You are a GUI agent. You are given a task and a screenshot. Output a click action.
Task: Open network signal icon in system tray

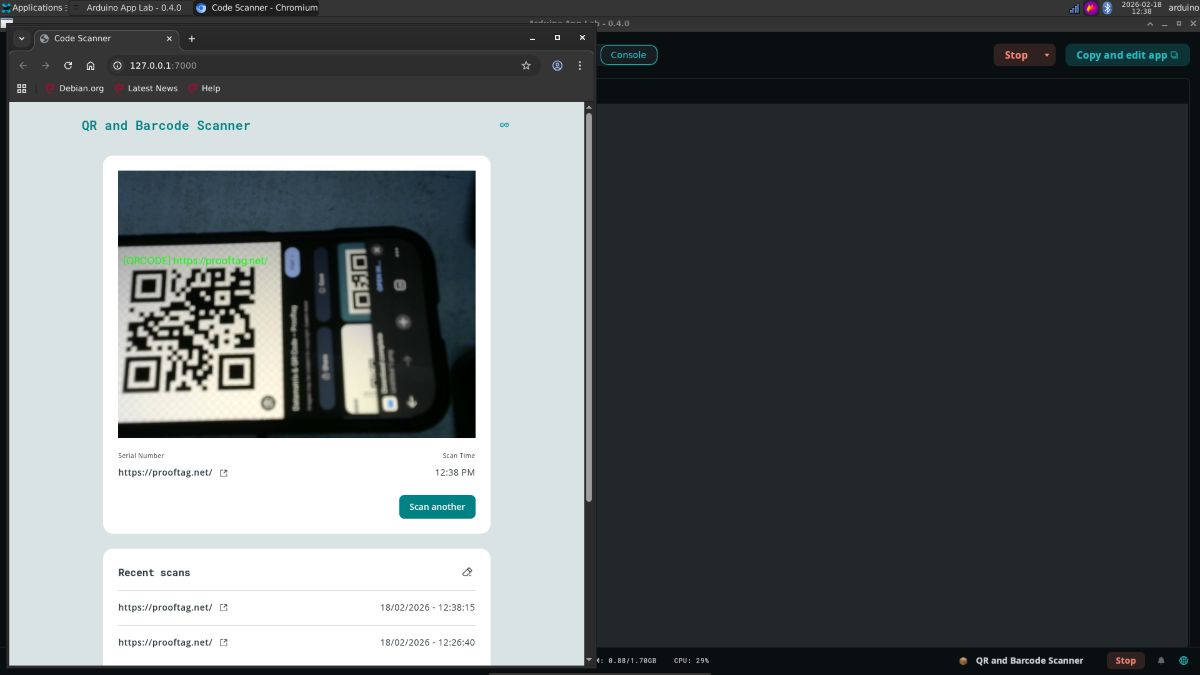(x=1075, y=7)
